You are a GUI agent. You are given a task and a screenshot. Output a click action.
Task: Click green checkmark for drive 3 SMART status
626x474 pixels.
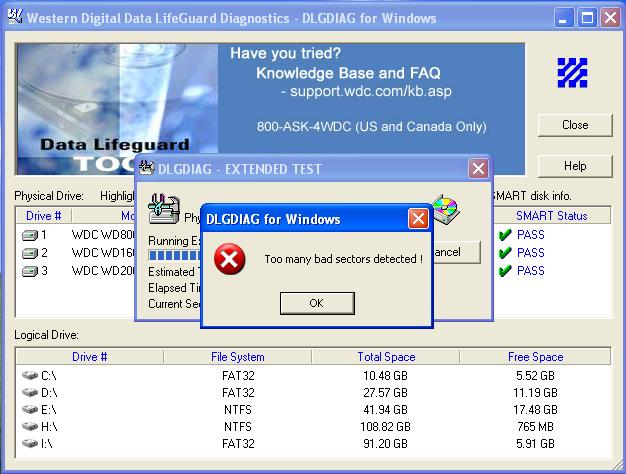505,271
